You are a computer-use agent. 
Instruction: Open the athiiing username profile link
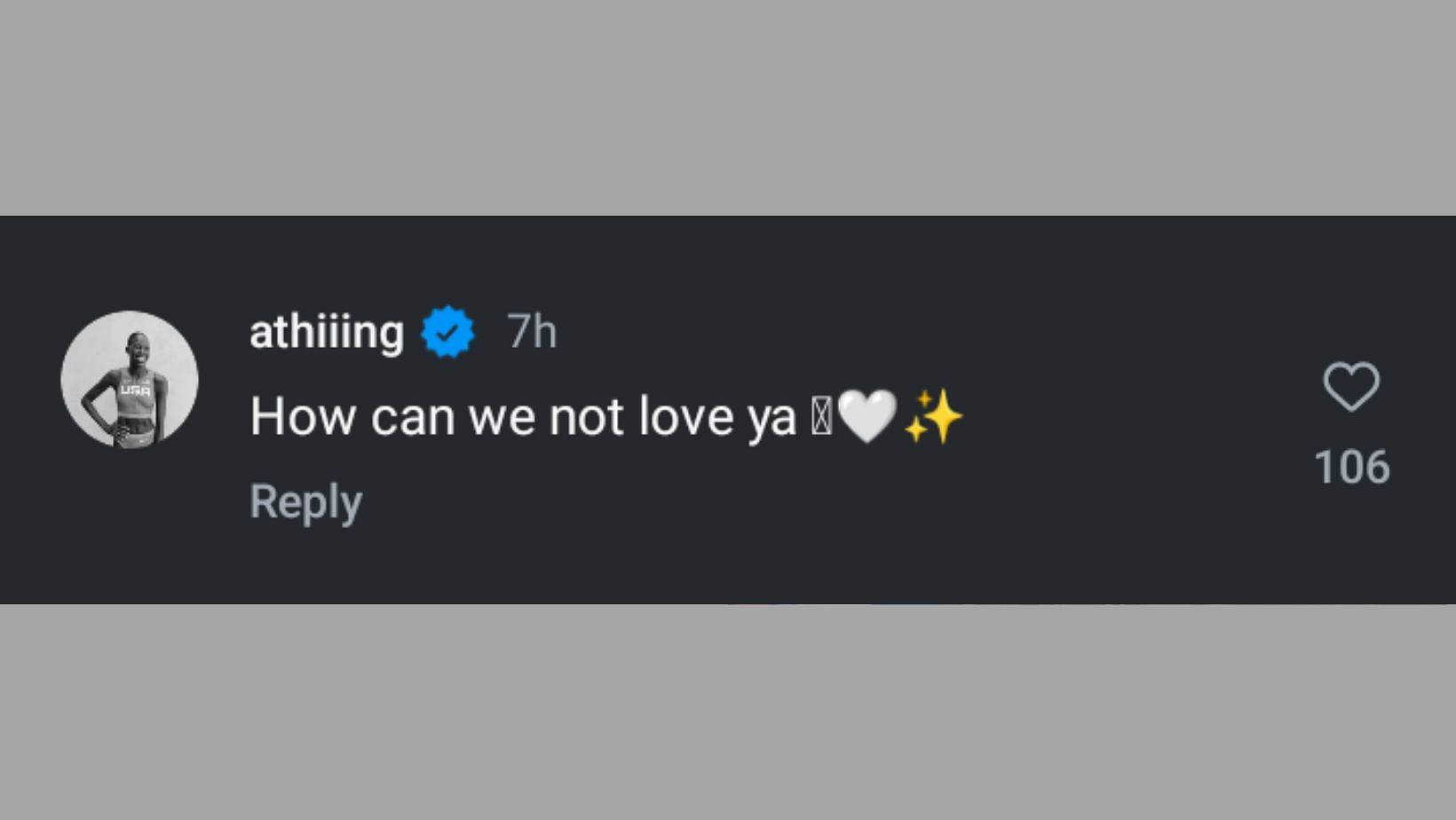tap(327, 332)
